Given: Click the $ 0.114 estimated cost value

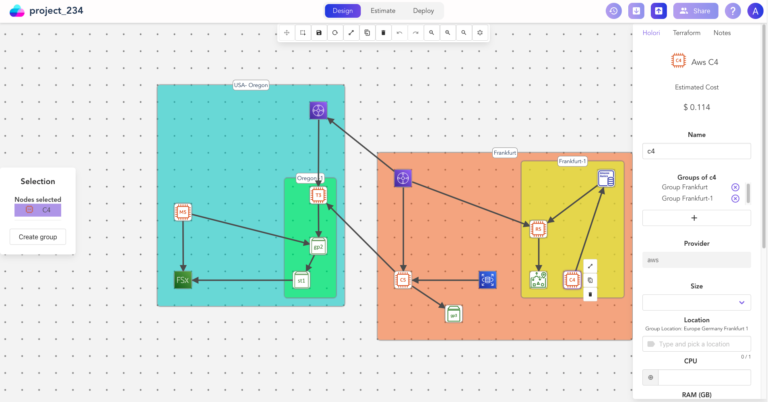Looking at the screenshot, I should tap(696, 107).
